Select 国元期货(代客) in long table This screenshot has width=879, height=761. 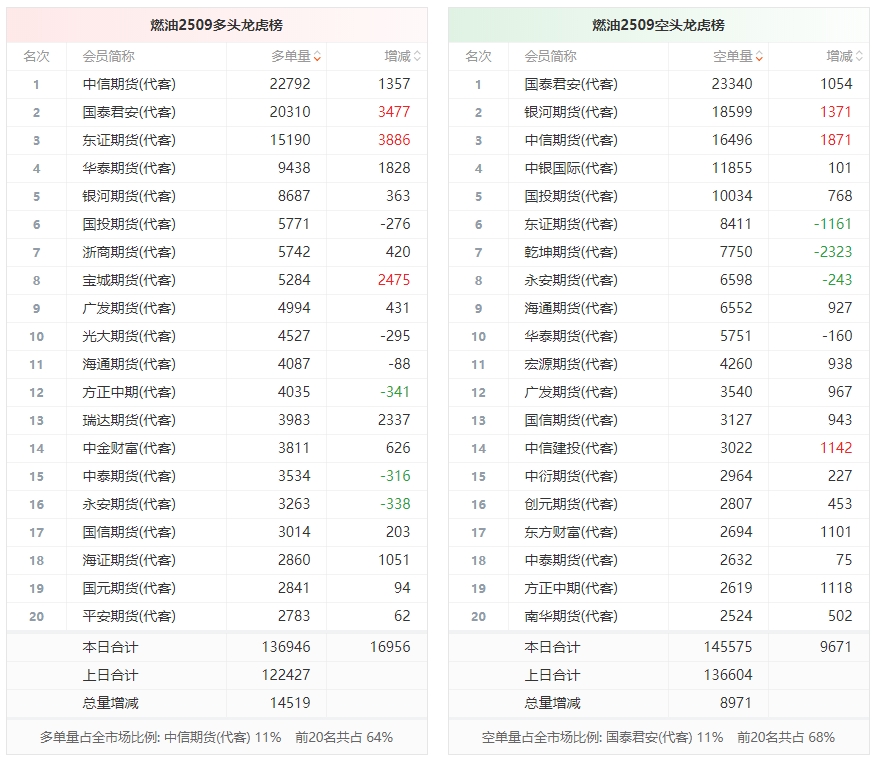[129, 588]
